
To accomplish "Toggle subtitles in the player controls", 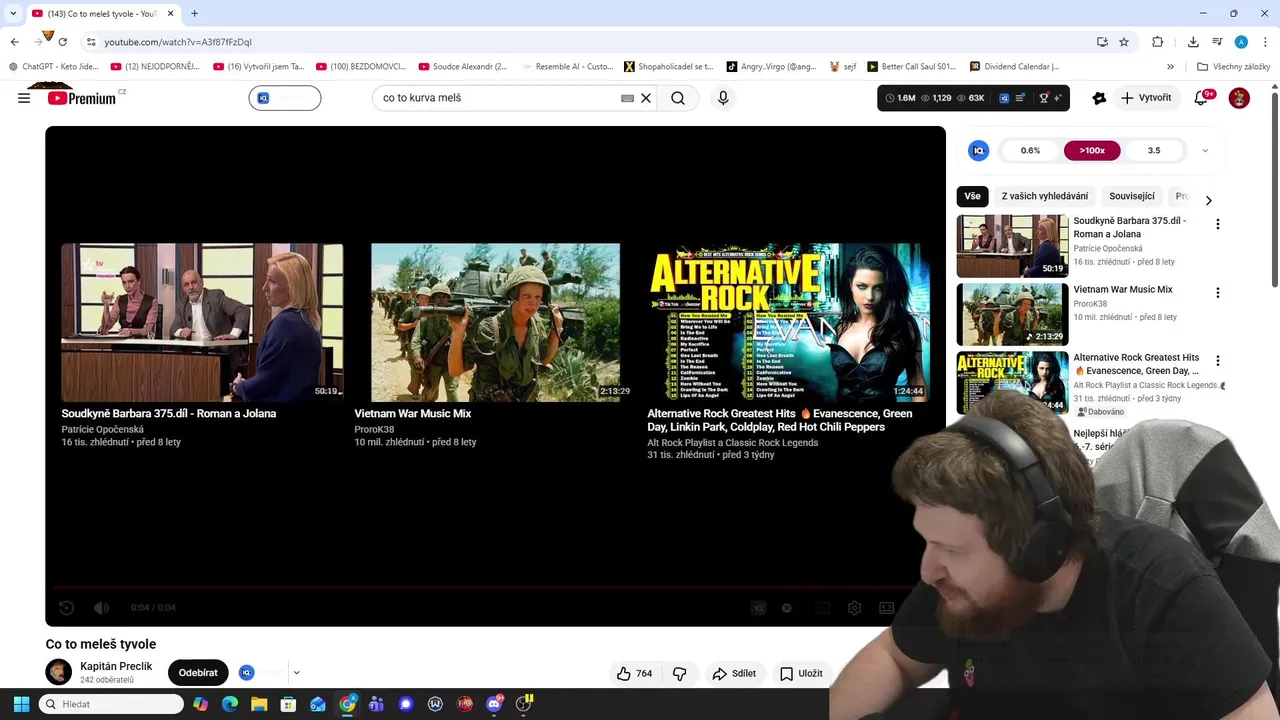I will [822, 607].
